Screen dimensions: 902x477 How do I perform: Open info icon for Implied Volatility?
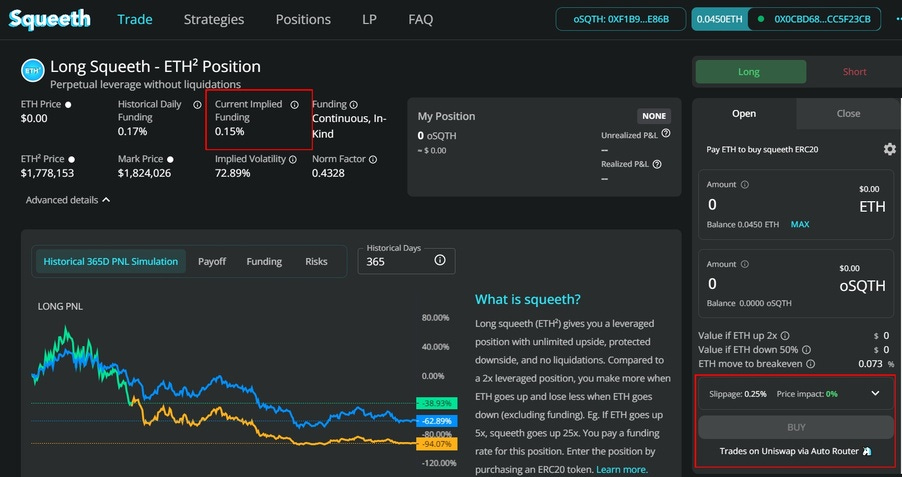(x=293, y=159)
